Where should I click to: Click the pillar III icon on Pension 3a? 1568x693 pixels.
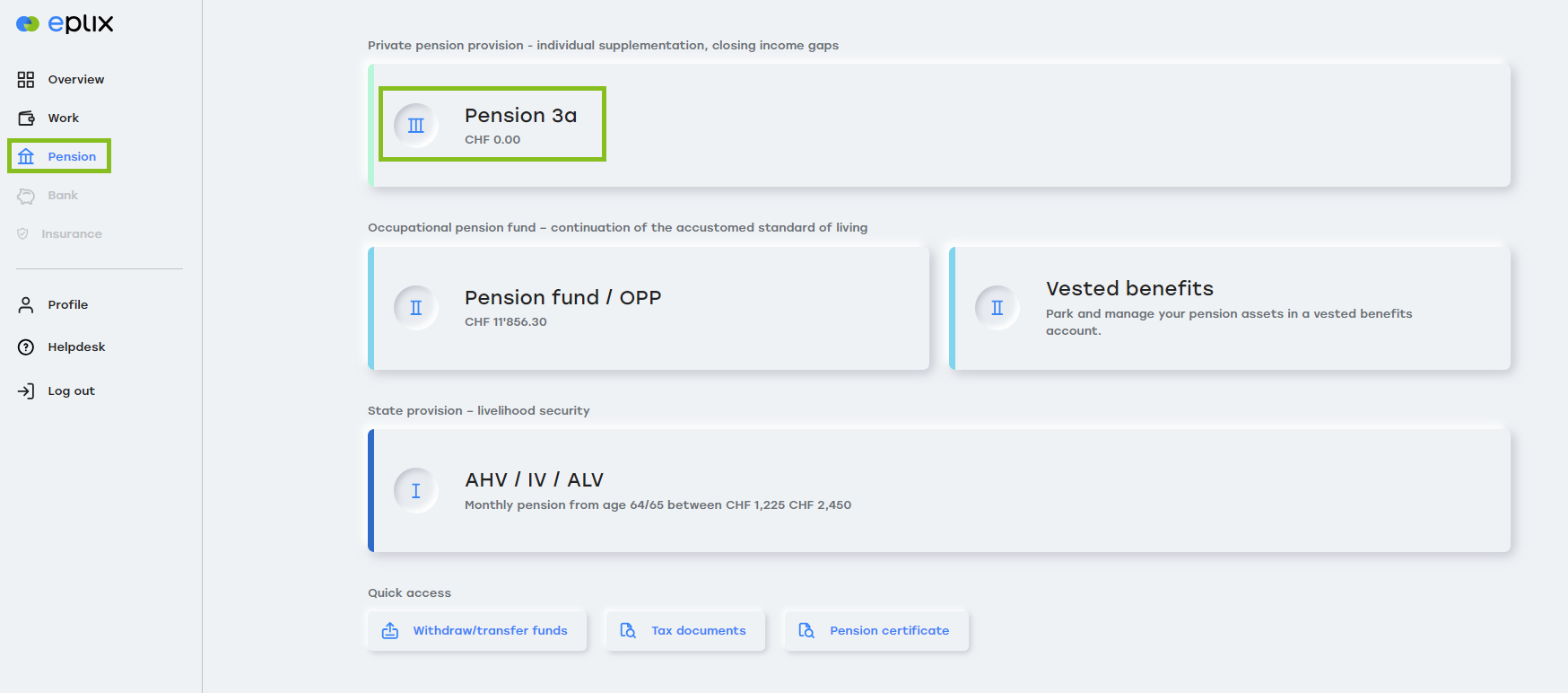(x=416, y=125)
